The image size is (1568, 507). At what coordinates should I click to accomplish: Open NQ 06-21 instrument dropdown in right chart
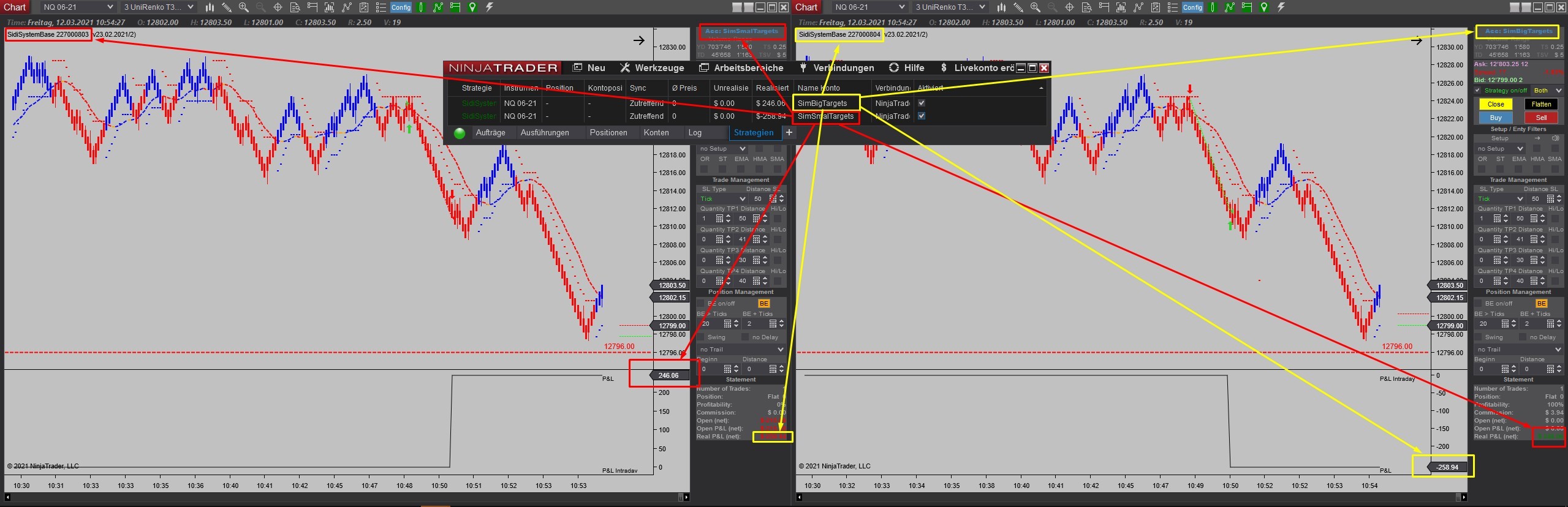point(869,7)
